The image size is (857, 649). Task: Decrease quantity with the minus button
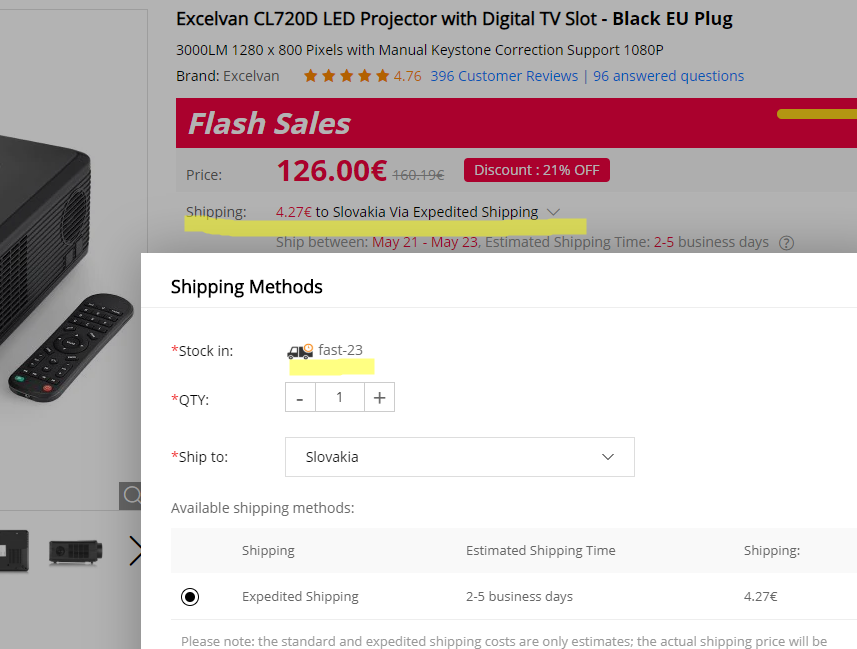300,397
